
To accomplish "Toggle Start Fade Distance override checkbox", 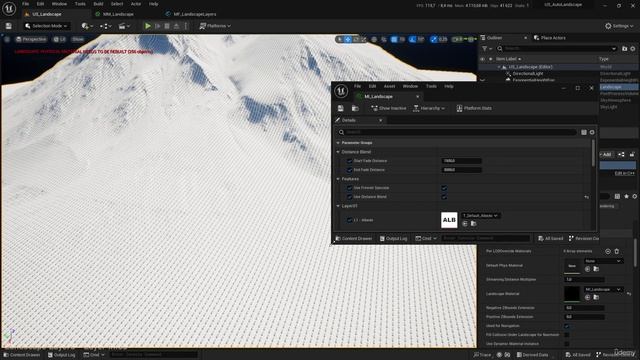I will (349, 161).
